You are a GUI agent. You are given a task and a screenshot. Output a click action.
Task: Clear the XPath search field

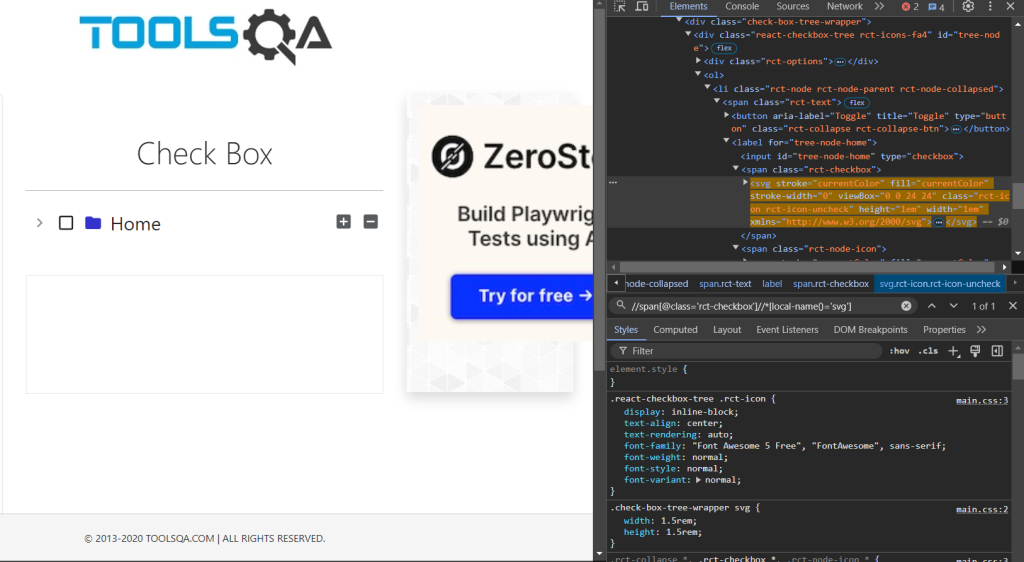point(906,306)
